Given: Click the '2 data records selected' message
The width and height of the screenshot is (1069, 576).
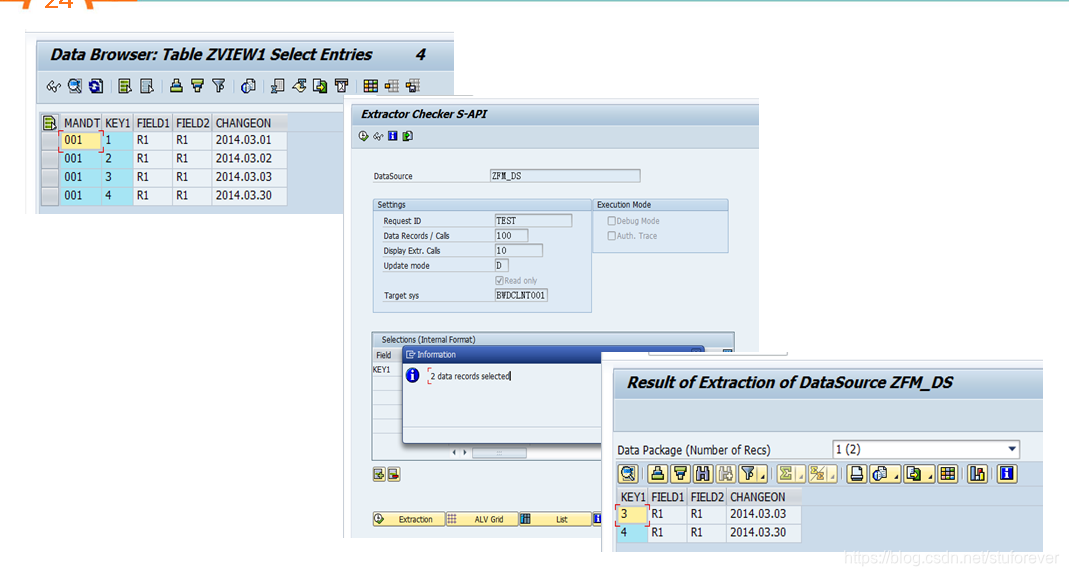Looking at the screenshot, I should [470, 376].
